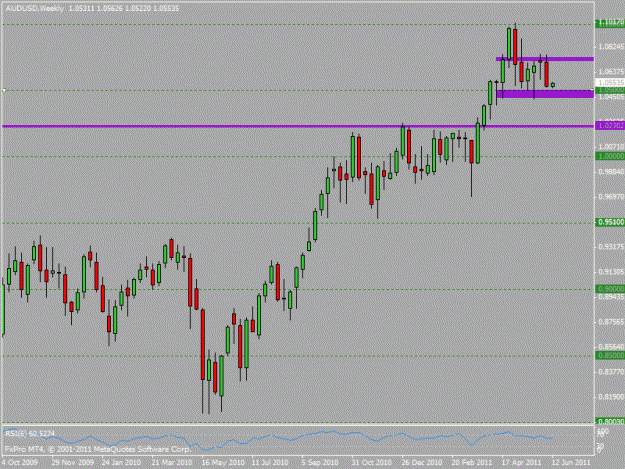This screenshot has height=469, width=625.
Task: Click the 31 Oct 2010 date label
Action: (371, 462)
